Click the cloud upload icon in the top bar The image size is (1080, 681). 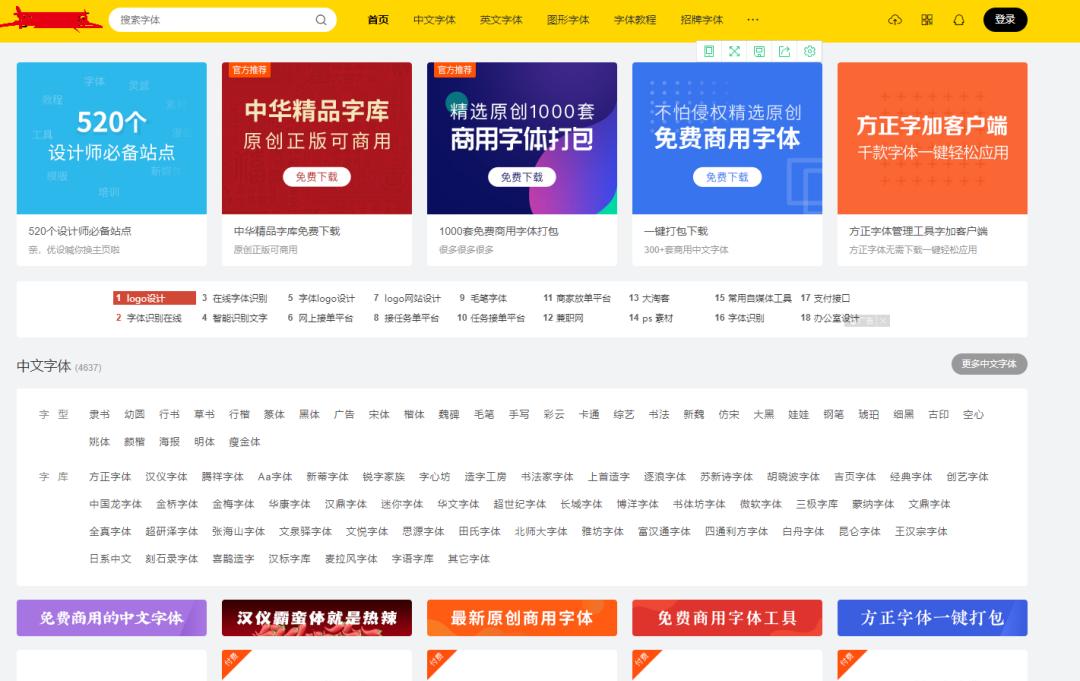tap(895, 19)
